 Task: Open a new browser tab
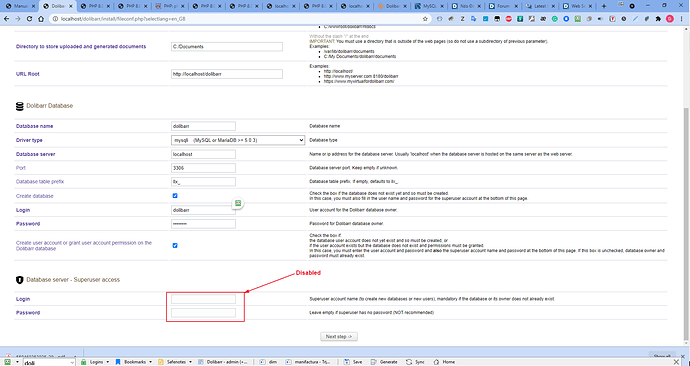point(604,6)
